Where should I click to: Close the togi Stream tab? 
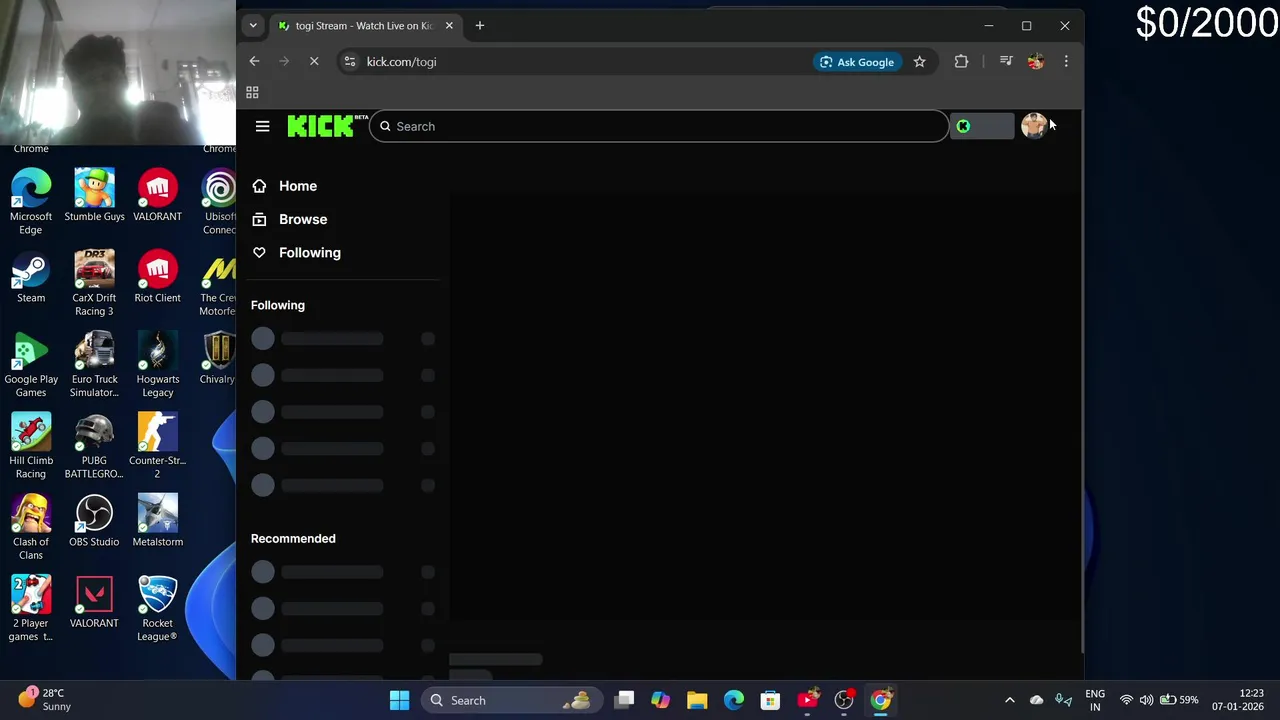pyautogui.click(x=449, y=25)
